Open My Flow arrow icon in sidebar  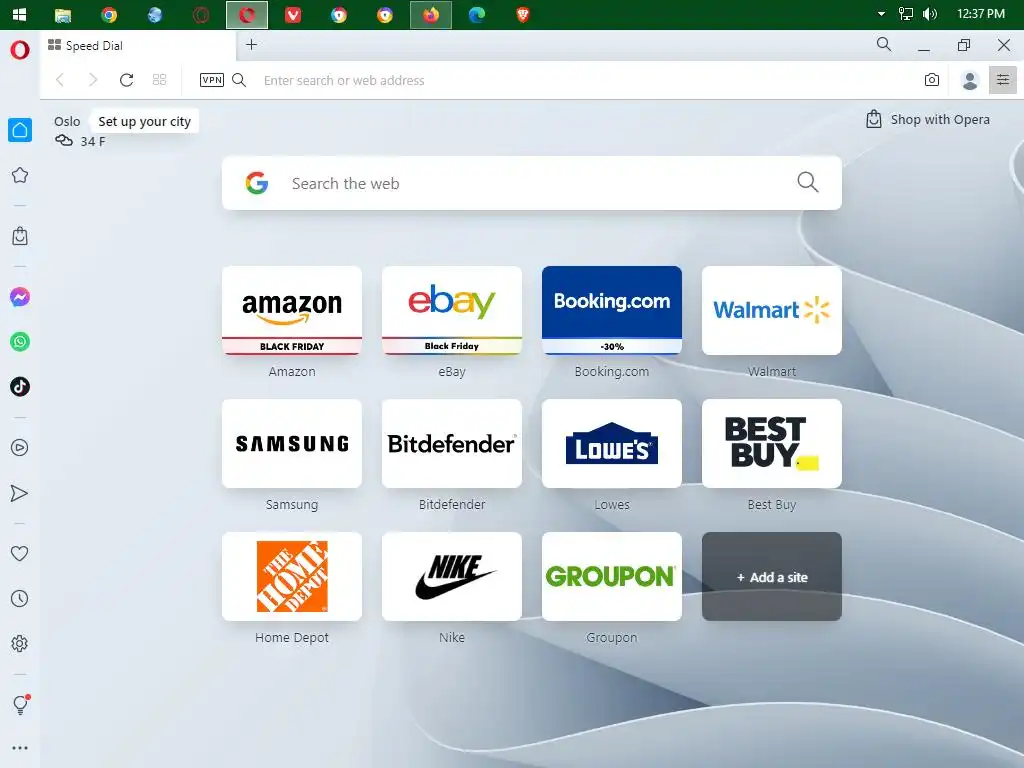20,493
